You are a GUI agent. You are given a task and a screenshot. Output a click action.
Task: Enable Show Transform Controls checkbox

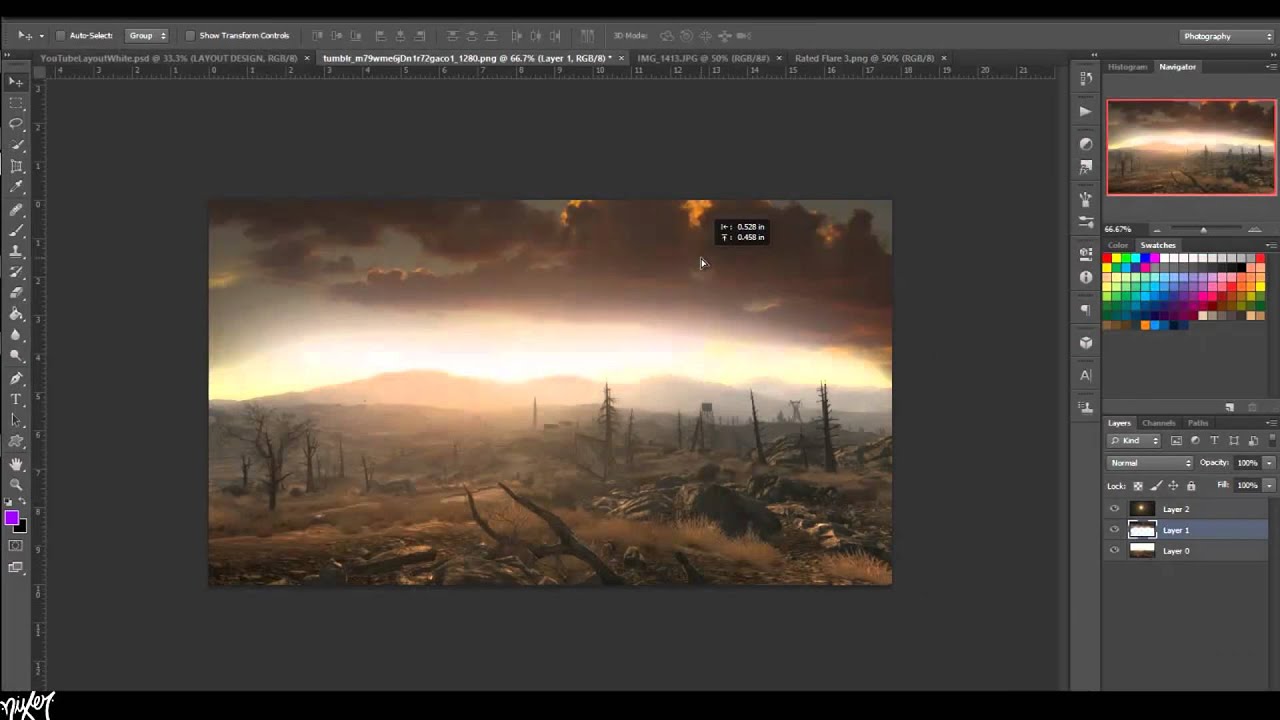pos(190,36)
